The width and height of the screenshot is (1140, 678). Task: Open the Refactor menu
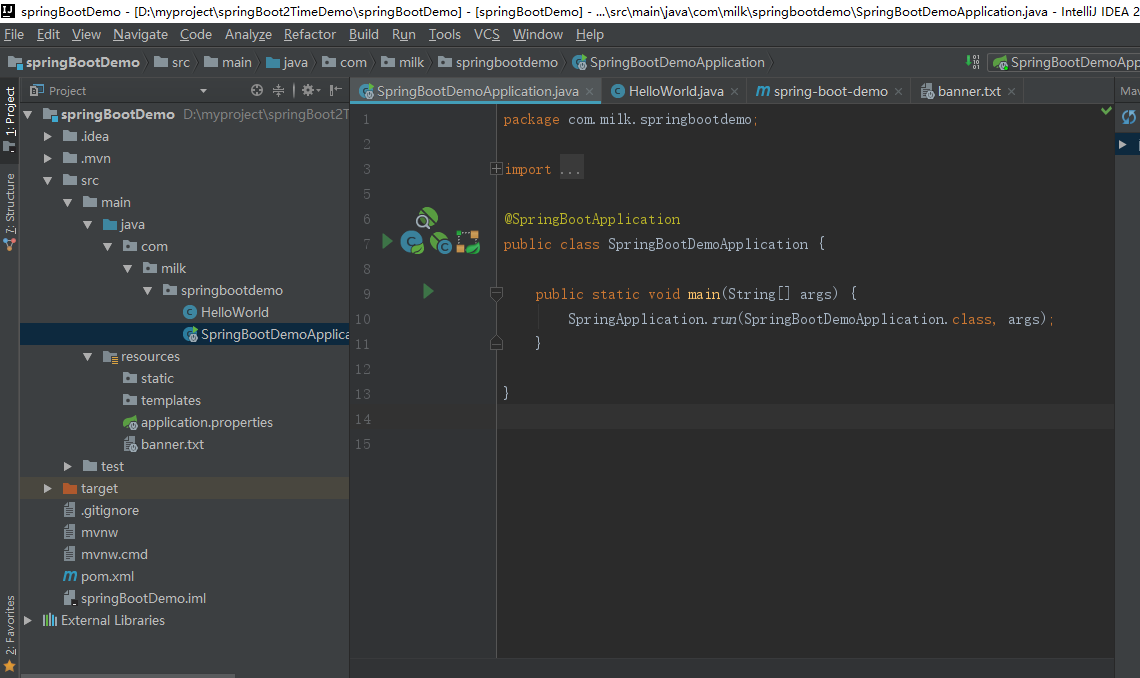(310, 34)
